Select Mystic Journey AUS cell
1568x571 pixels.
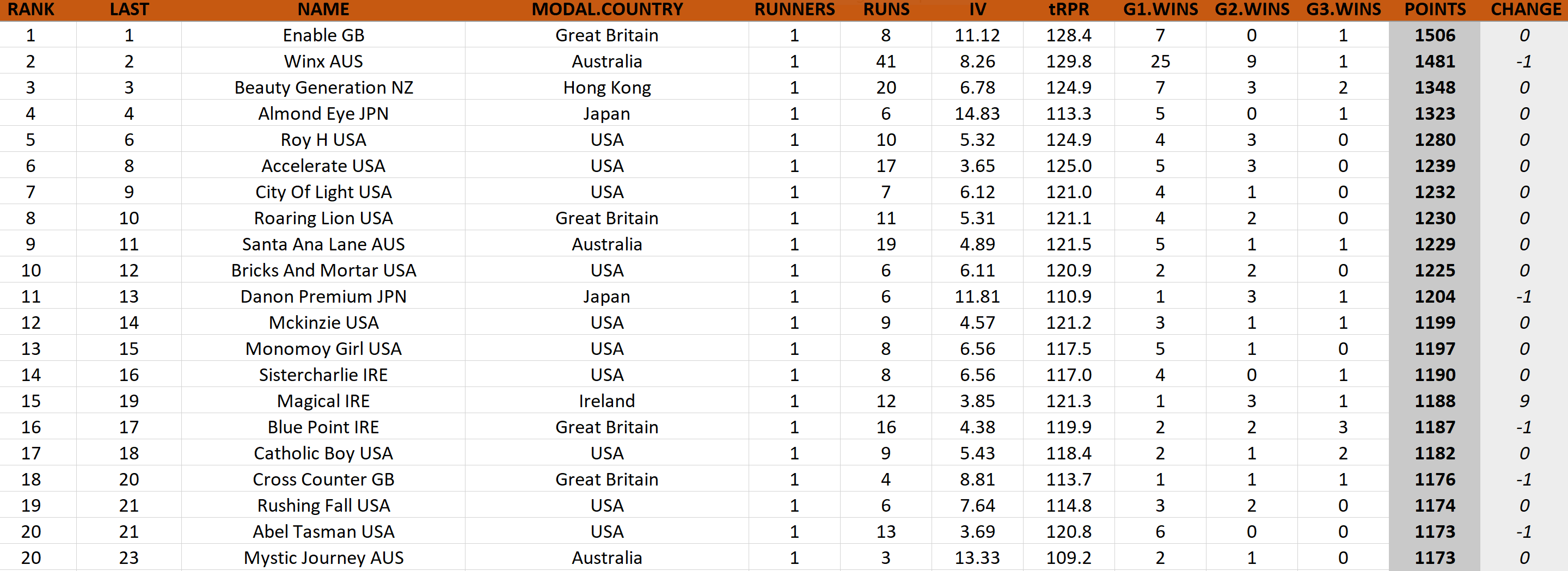(x=323, y=557)
